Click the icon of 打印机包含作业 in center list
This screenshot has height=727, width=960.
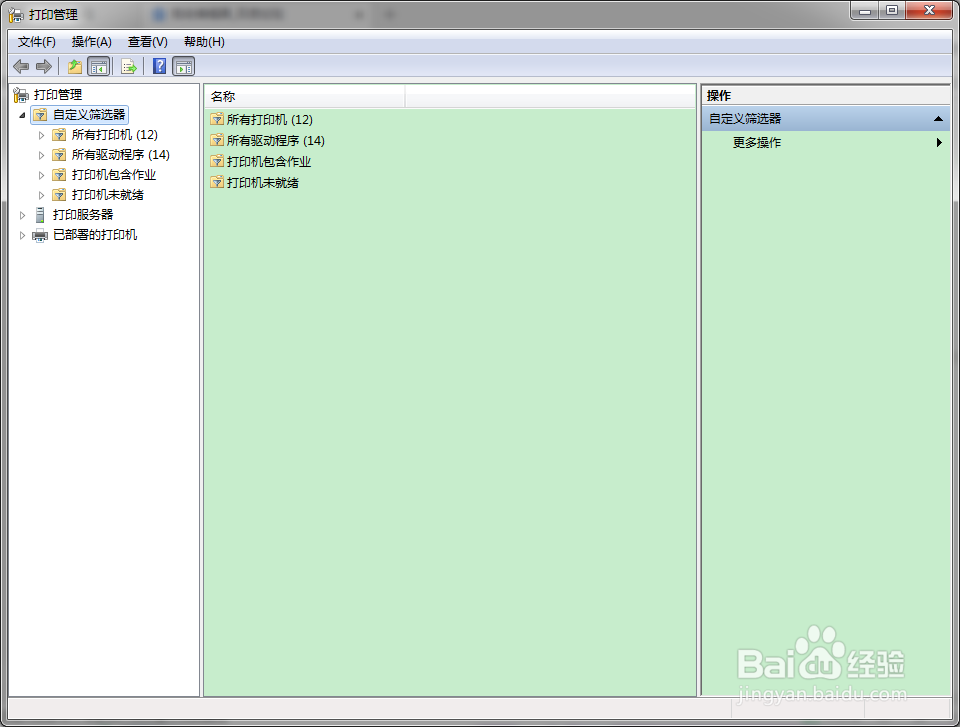click(217, 161)
